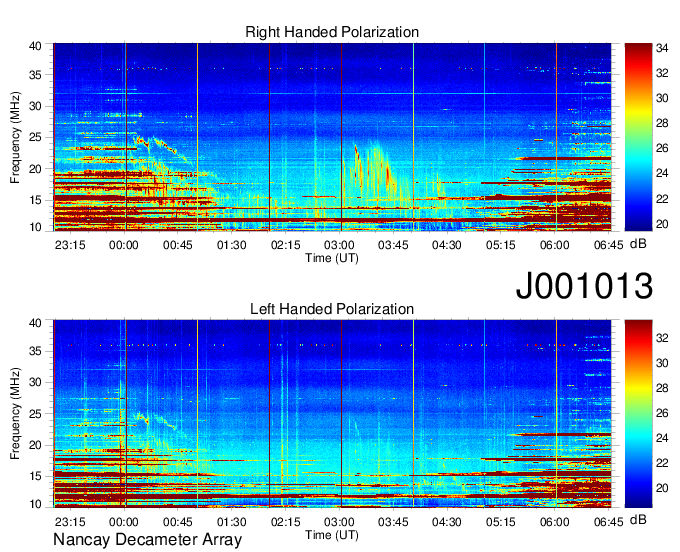Viewport: 680px width, 552px height.
Task: Click the 23:15 tick label on the top plot
Action: tap(70, 245)
